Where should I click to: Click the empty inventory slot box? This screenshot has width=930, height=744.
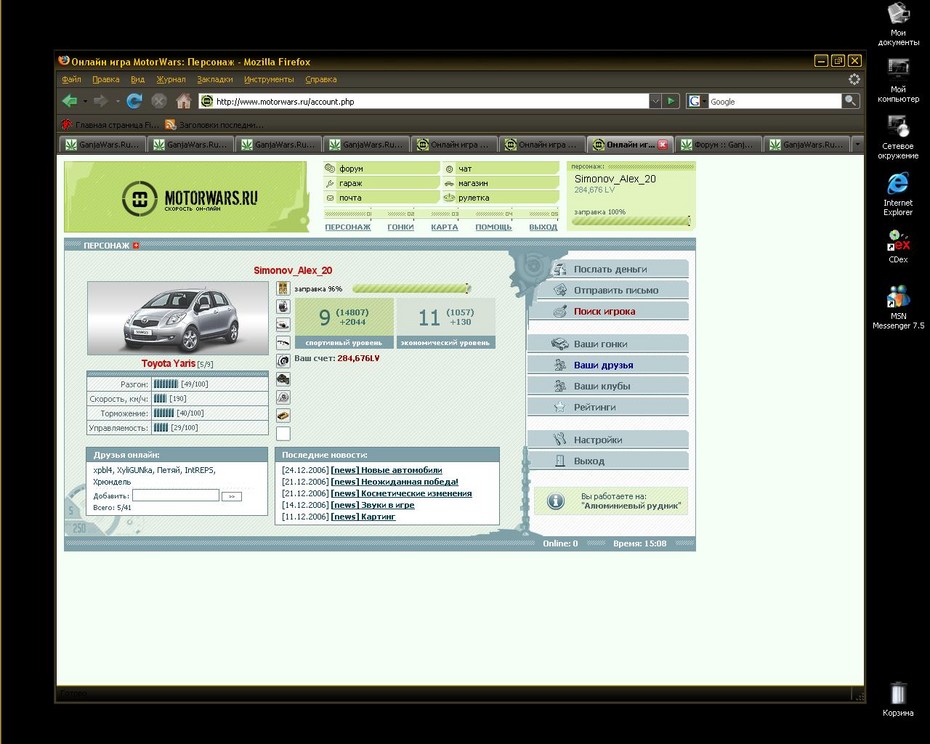coord(284,434)
